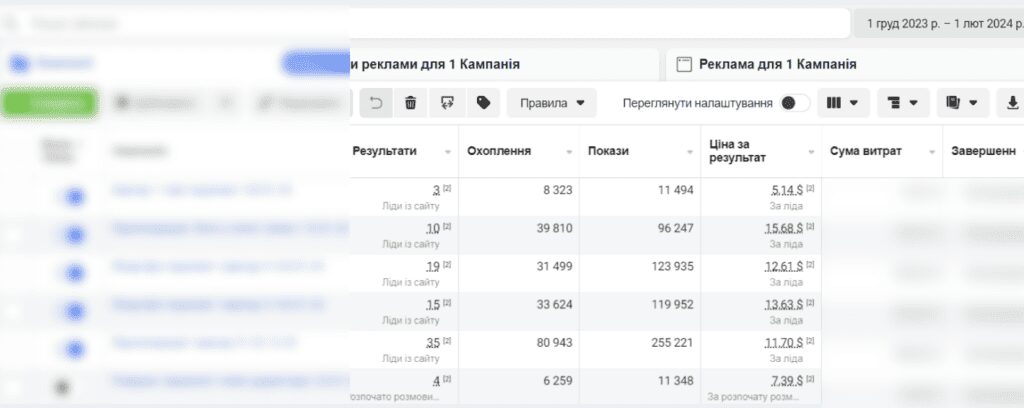
Task: Click impressions value 119 952
Action: click(x=673, y=304)
